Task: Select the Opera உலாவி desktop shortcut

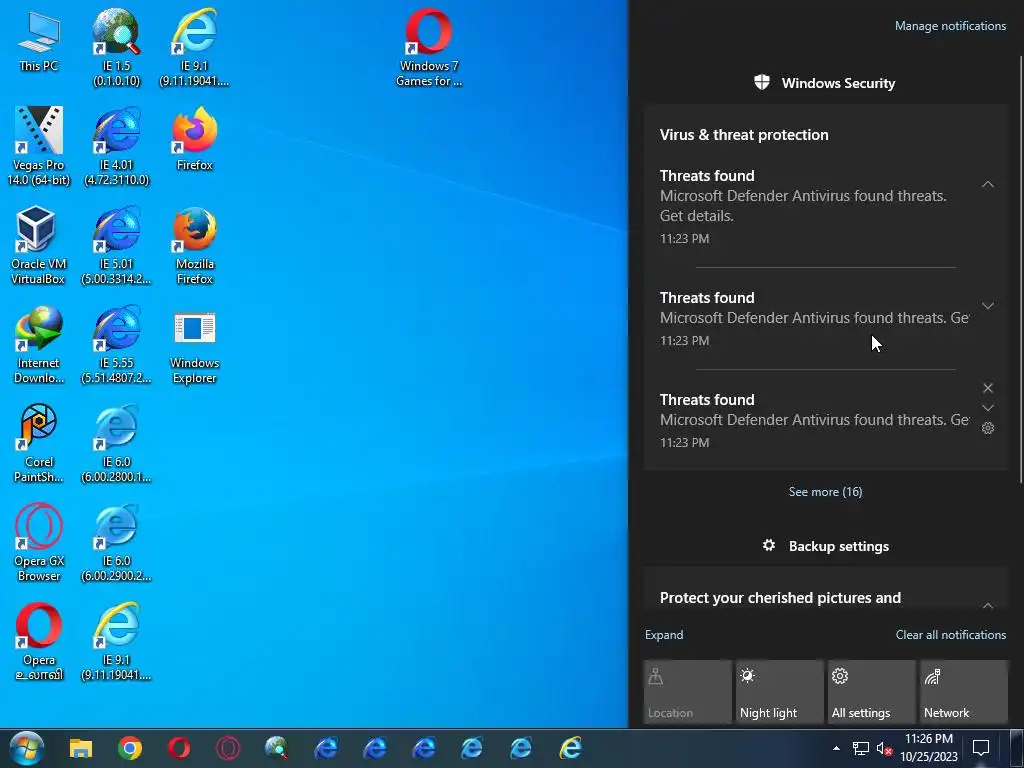Action: click(x=39, y=641)
